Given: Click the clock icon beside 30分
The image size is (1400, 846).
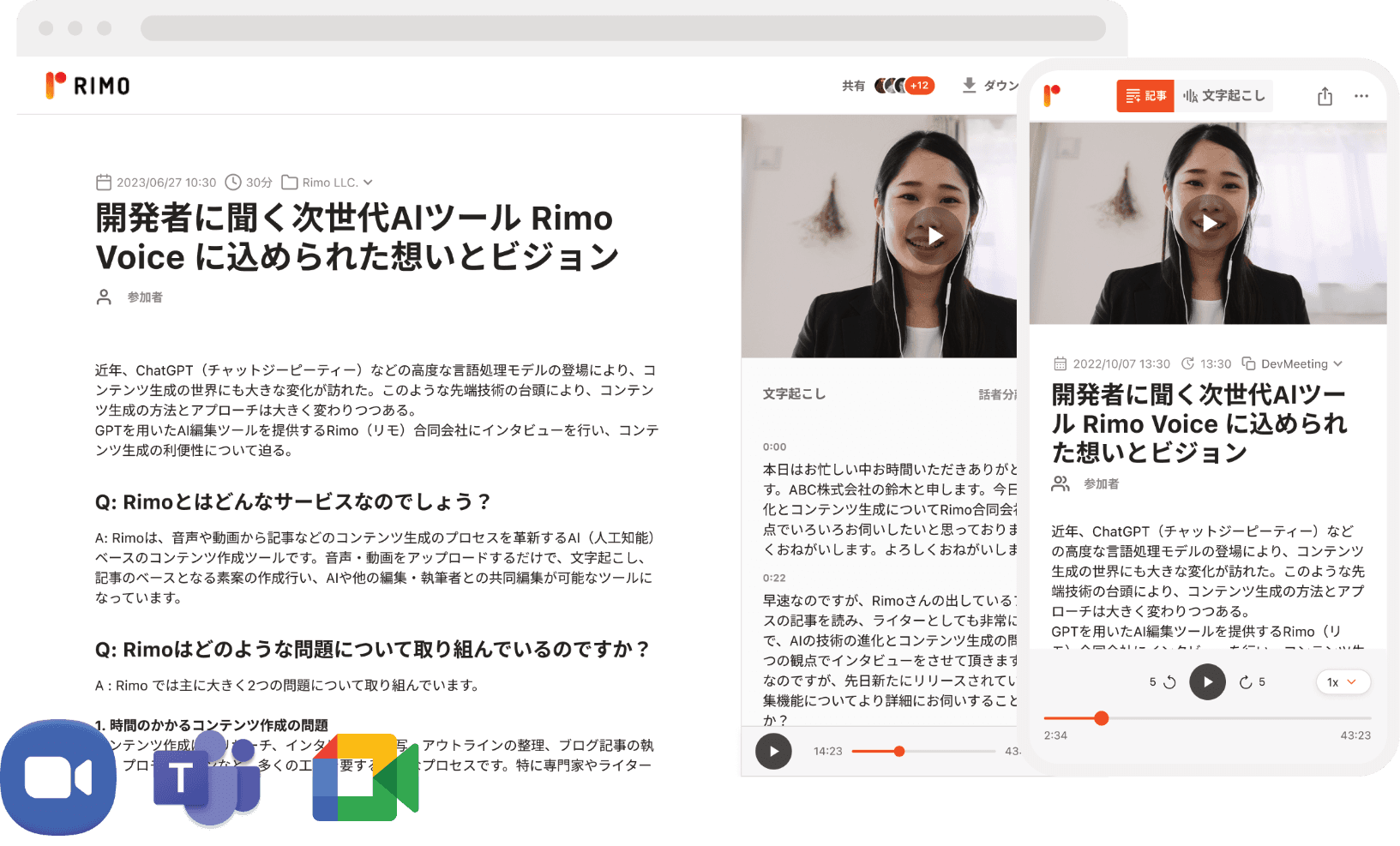Looking at the screenshot, I should [x=233, y=182].
